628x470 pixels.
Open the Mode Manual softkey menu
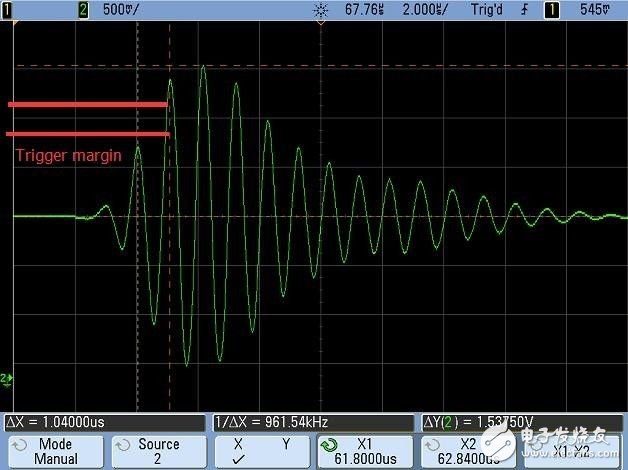(x=55, y=452)
